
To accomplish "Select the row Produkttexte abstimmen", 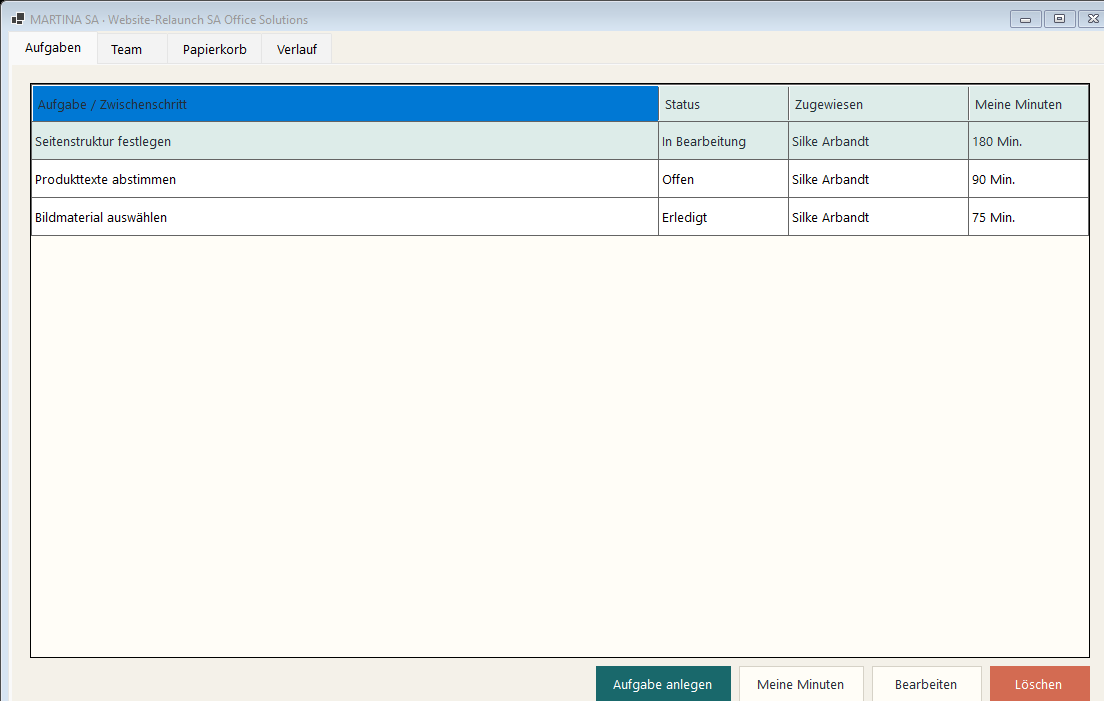I will 560,179.
